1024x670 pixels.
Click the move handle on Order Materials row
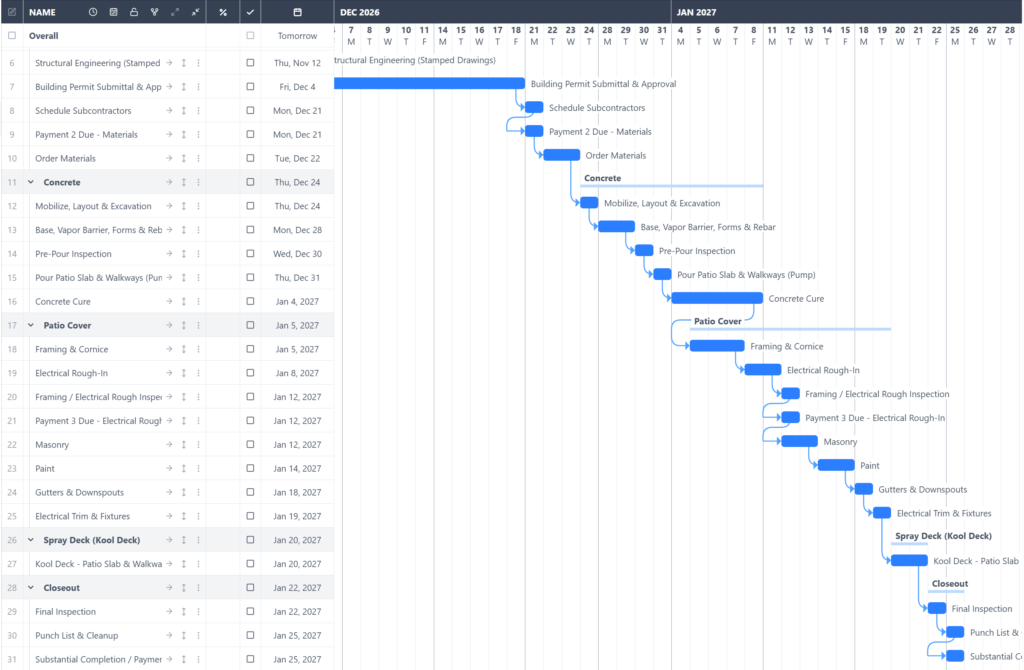pos(184,158)
